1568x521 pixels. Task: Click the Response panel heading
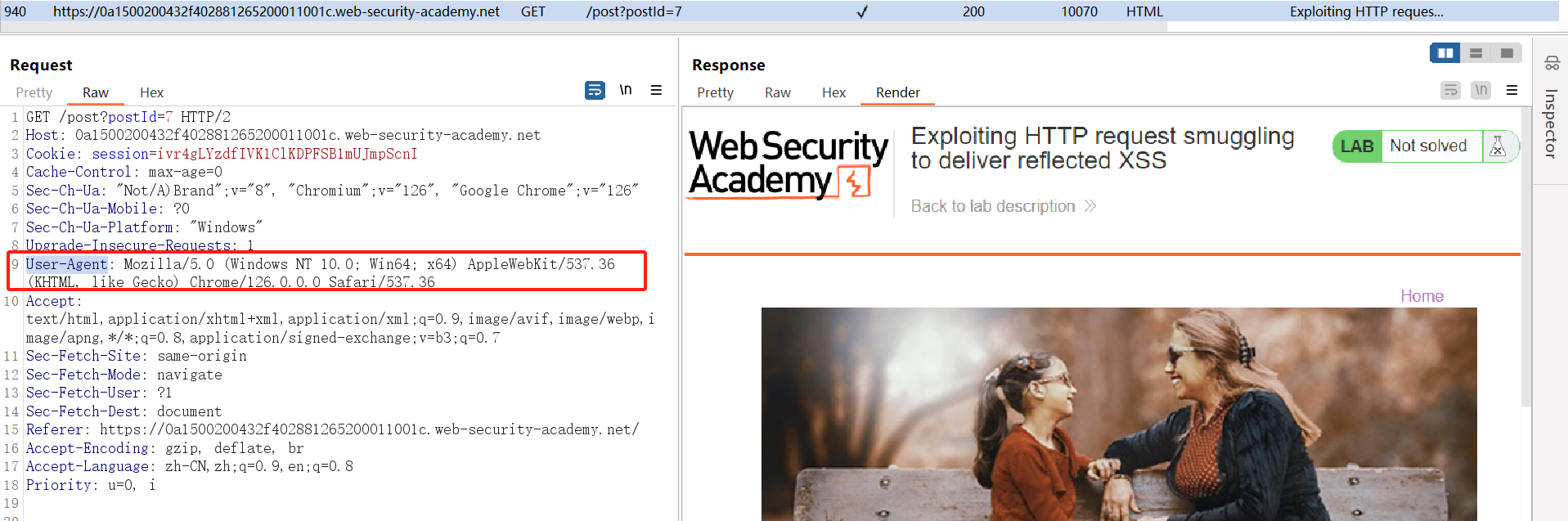coord(729,65)
